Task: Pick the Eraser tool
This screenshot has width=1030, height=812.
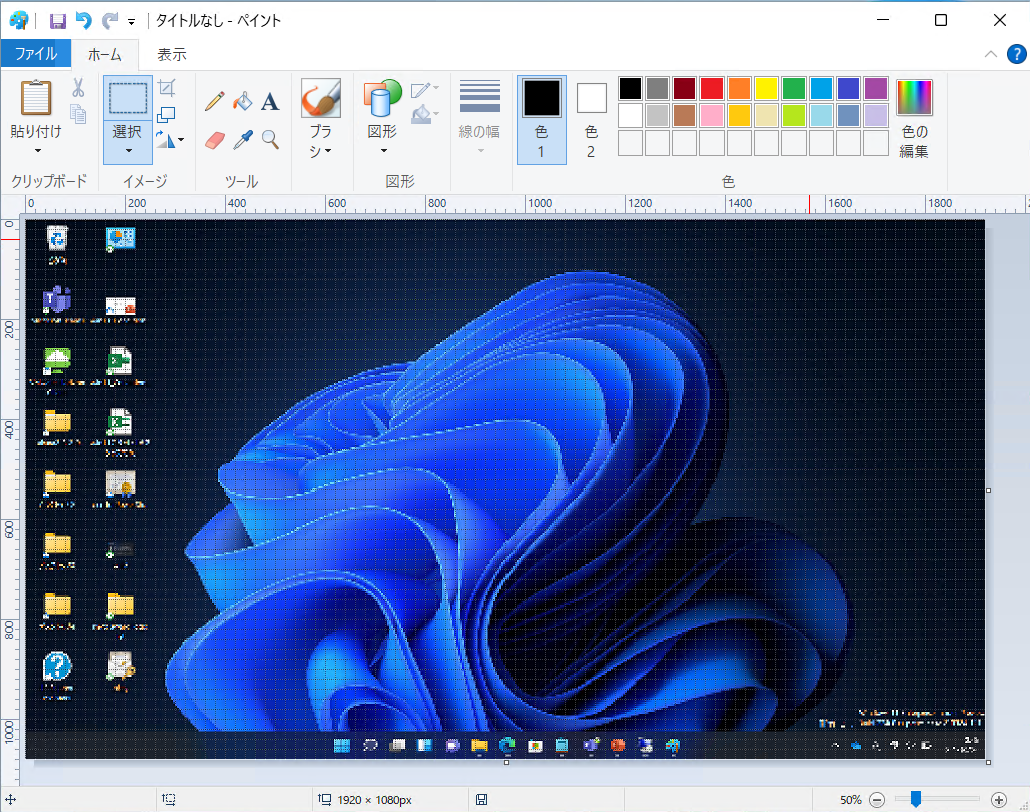Action: tap(215, 139)
